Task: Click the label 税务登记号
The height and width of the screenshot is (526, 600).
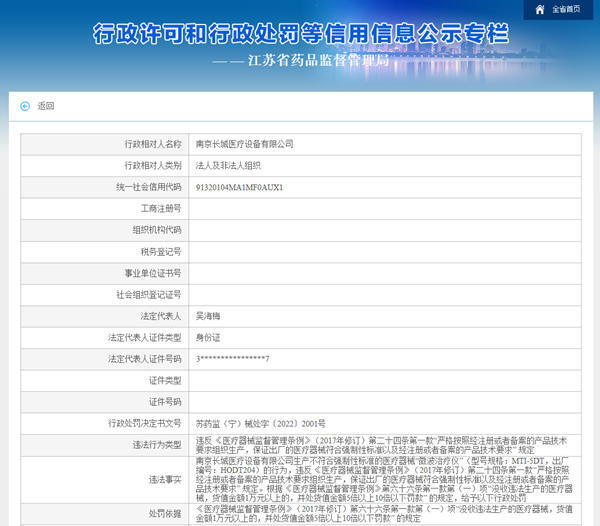Action: click(161, 252)
